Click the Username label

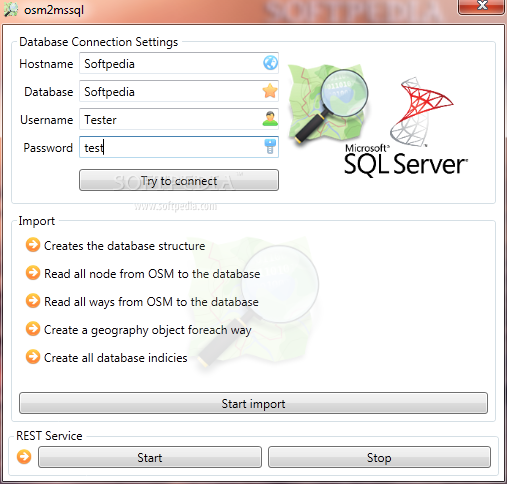(47, 120)
